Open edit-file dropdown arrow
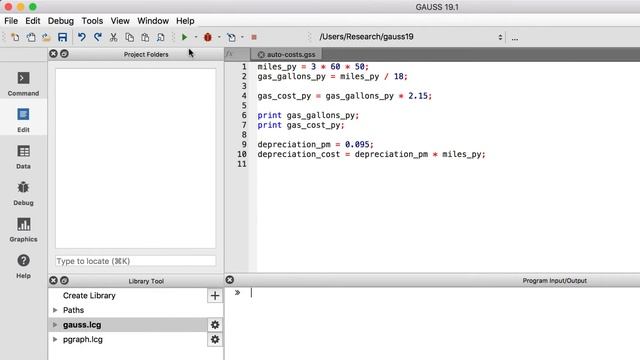Viewport: 640px width, 360px height. tap(242, 38)
